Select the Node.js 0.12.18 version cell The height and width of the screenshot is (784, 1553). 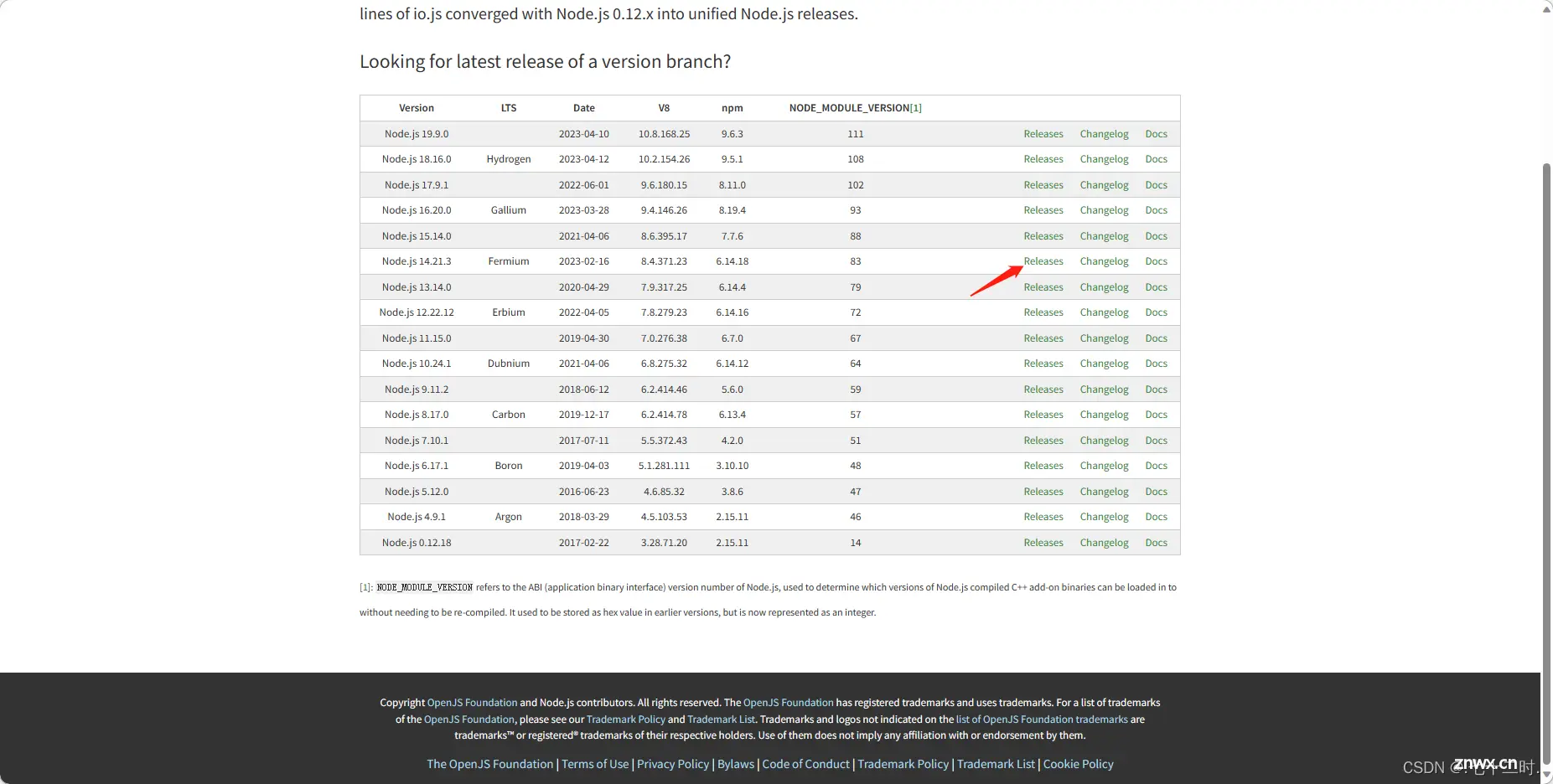417,543
